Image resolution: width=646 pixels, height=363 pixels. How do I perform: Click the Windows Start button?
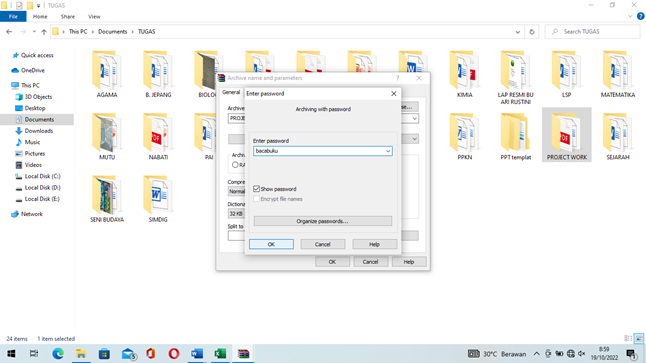pos(11,354)
